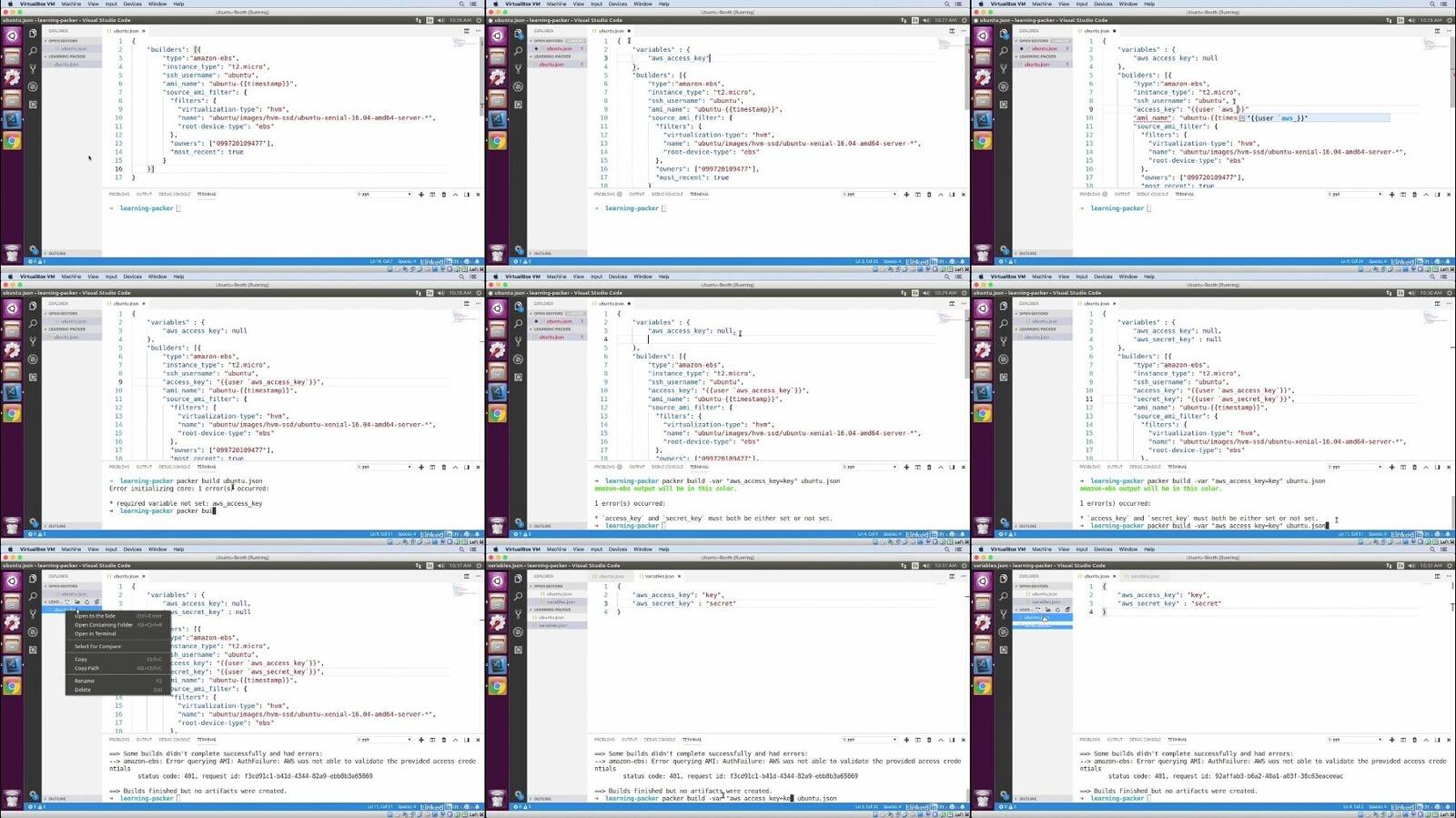
Task: Choose Copy Path in the explorer context menu
Action: (x=117, y=668)
